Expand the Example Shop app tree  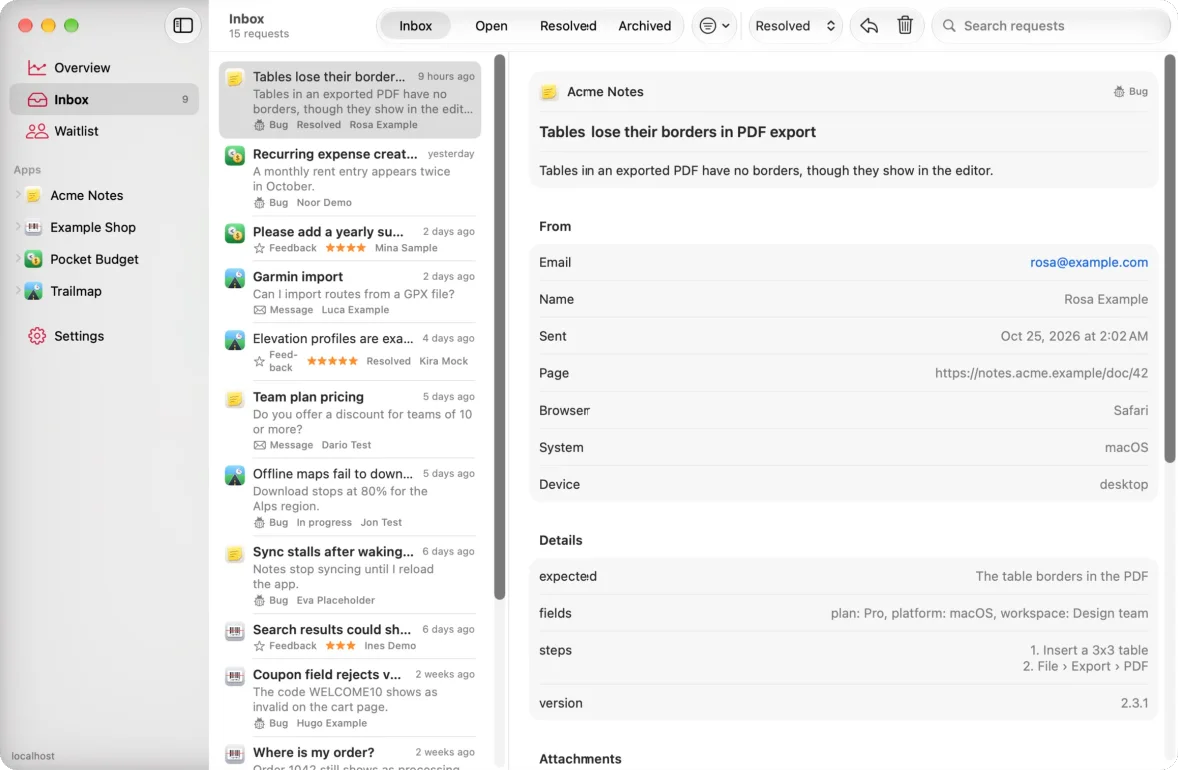point(18,227)
